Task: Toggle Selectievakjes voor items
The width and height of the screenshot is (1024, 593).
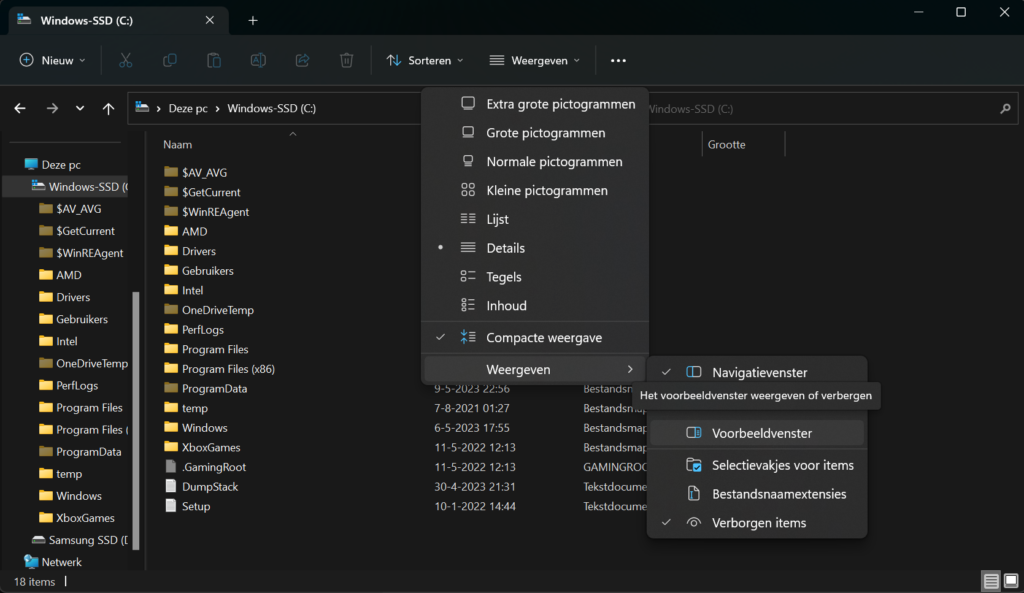Action: (x=757, y=465)
